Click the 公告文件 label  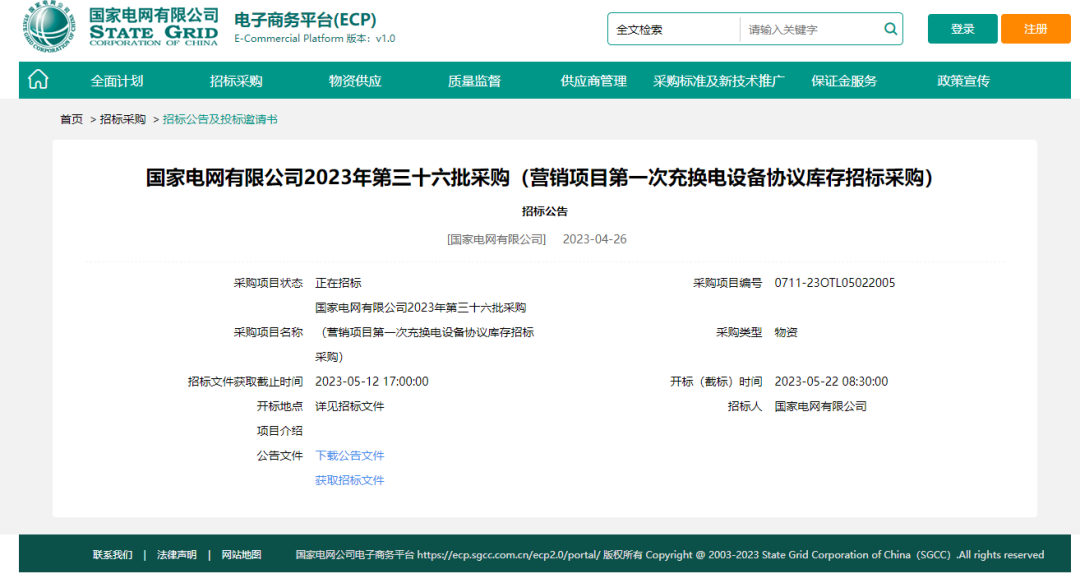point(280,456)
